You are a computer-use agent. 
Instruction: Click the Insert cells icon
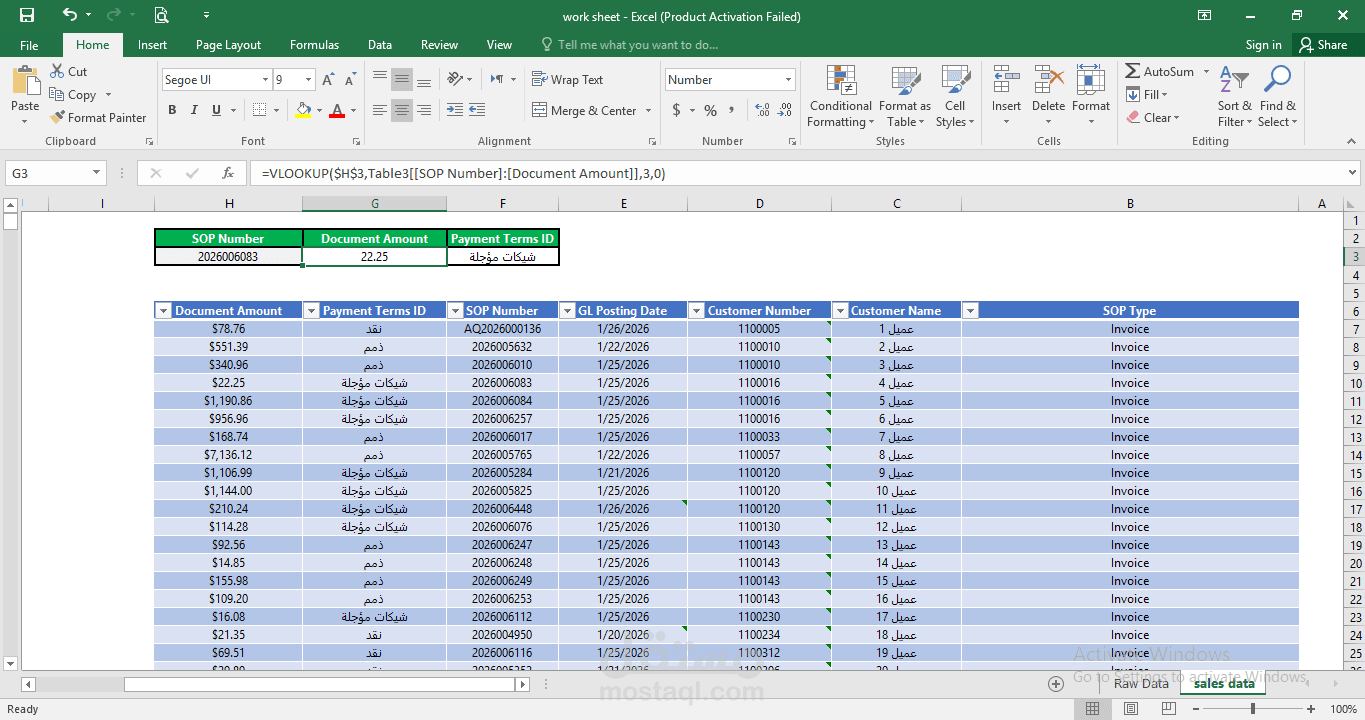(1006, 80)
